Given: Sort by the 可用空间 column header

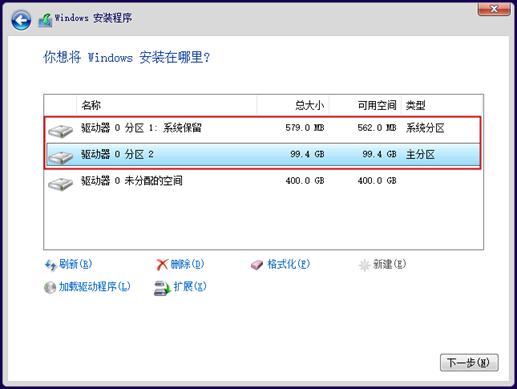Looking at the screenshot, I should 365,105.
